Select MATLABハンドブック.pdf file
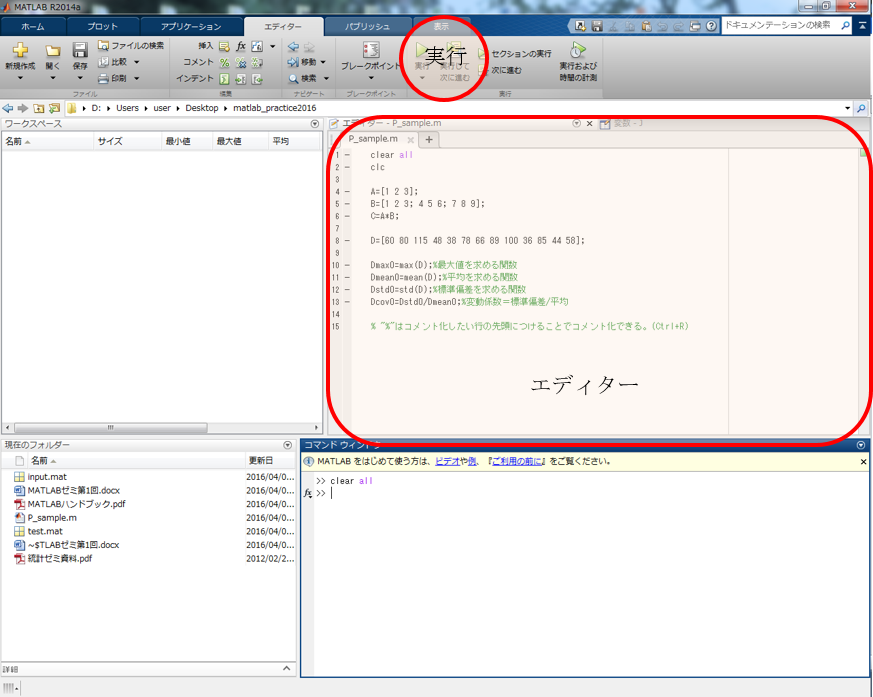Viewport: 873px width, 697px height. click(x=76, y=504)
